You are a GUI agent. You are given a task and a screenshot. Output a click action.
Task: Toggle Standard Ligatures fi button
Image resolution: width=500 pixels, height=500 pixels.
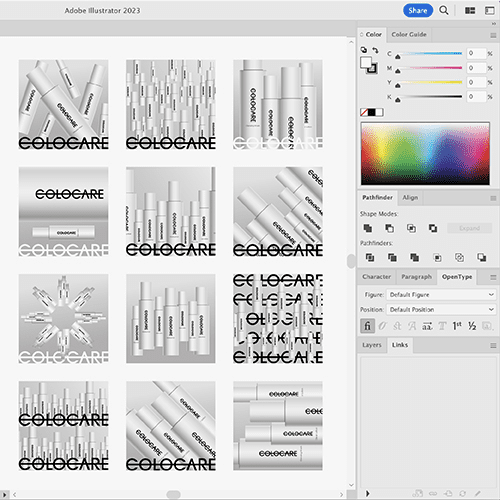[x=367, y=326]
